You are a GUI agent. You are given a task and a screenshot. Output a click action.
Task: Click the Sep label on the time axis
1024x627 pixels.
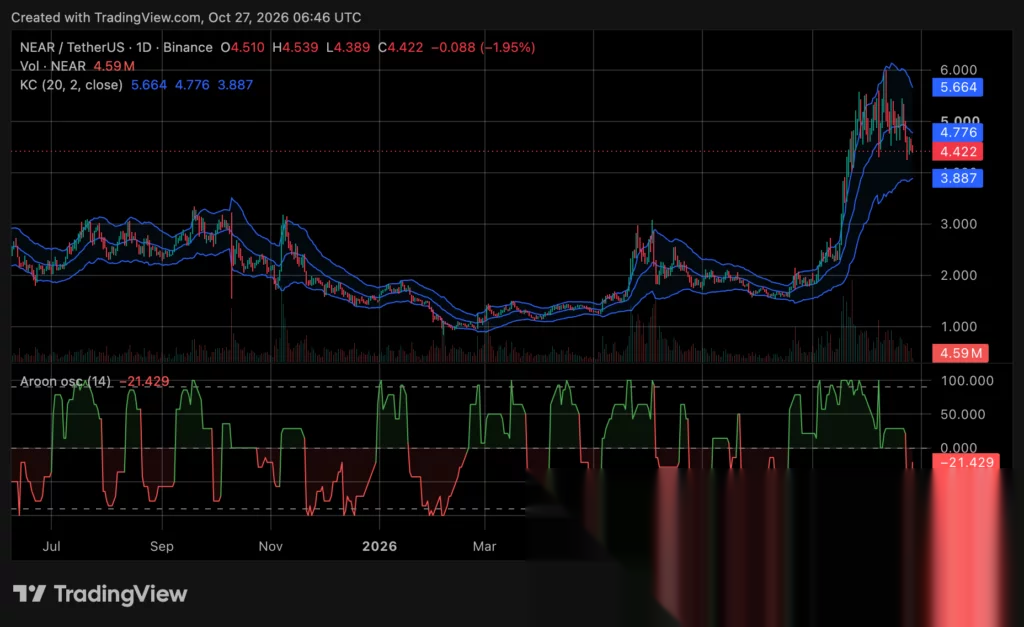162,546
